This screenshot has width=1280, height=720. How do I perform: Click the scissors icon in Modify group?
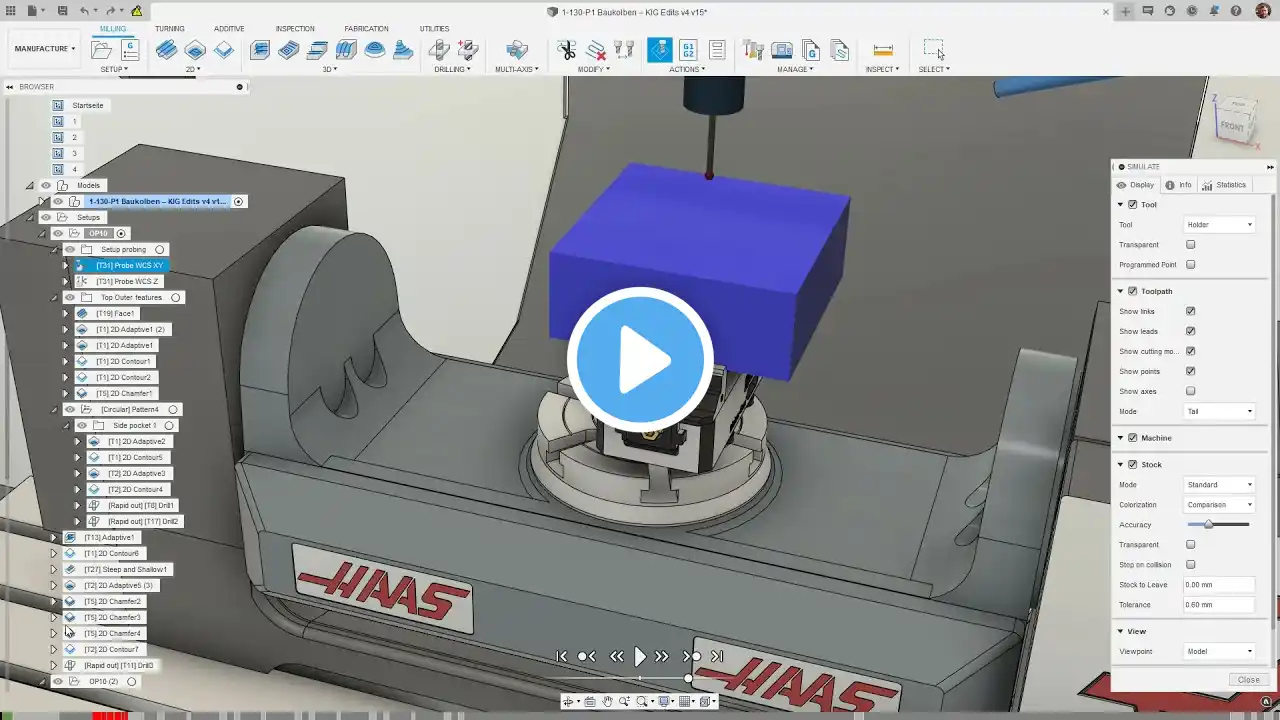567,50
